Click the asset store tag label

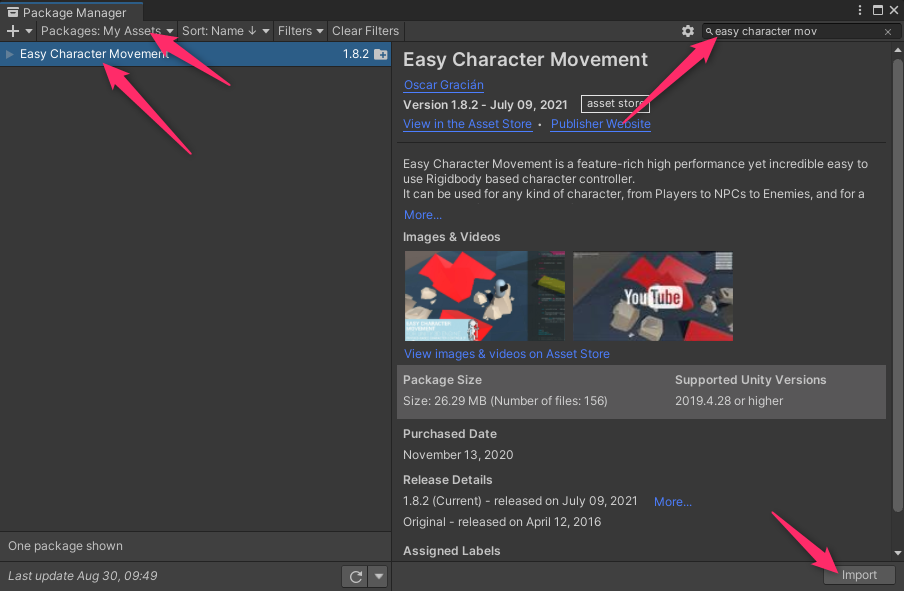pos(615,104)
